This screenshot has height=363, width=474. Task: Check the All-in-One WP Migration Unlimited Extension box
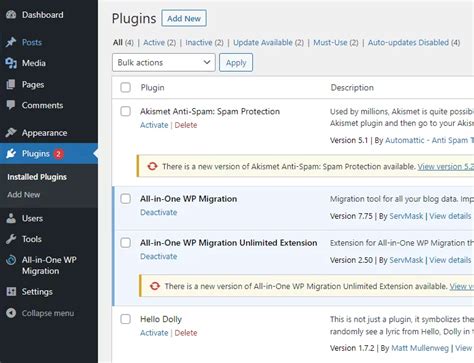(125, 243)
